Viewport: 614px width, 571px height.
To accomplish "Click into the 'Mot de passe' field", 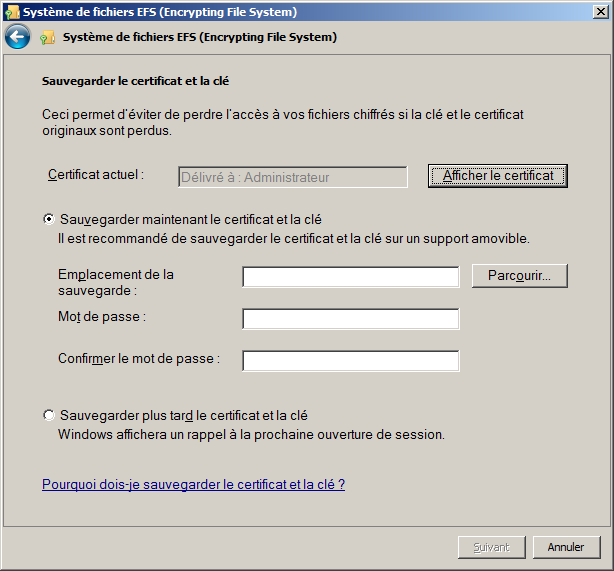I will click(350, 319).
